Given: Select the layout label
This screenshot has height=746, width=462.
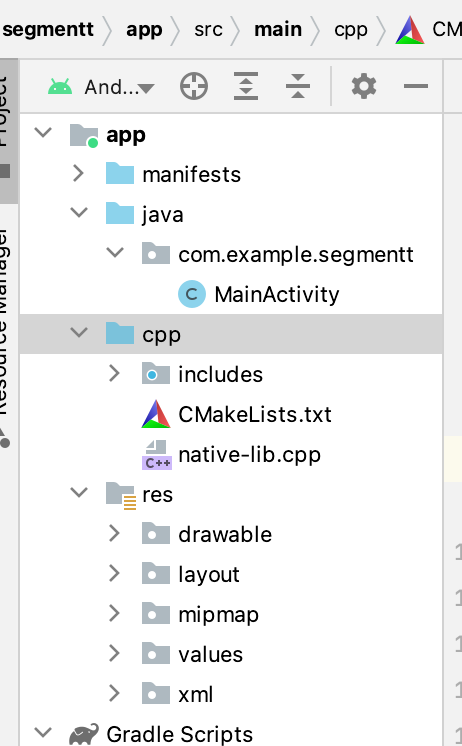Looking at the screenshot, I should click(x=209, y=575).
